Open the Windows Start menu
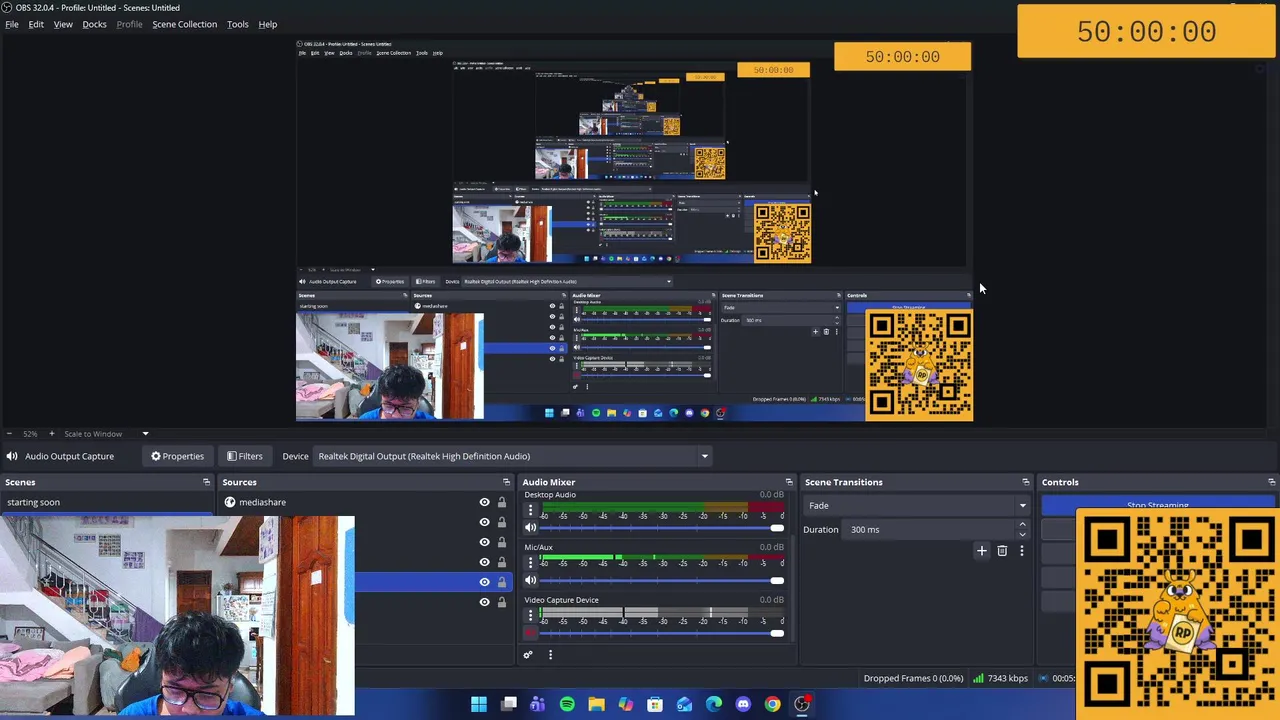Viewport: 1280px width, 720px height. tap(479, 704)
